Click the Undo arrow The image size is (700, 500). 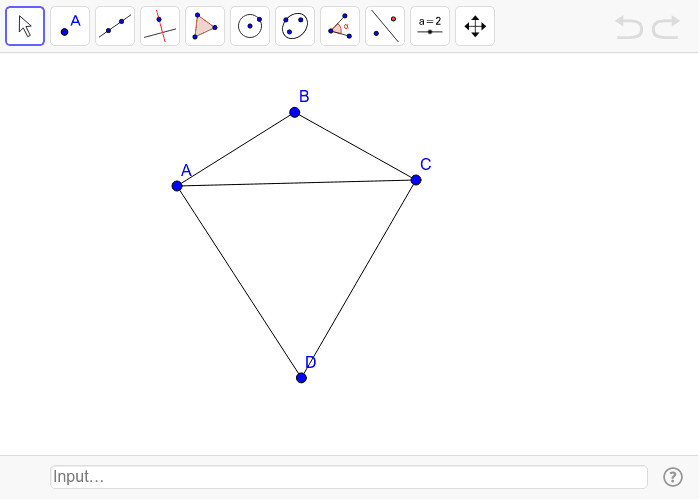click(x=629, y=27)
